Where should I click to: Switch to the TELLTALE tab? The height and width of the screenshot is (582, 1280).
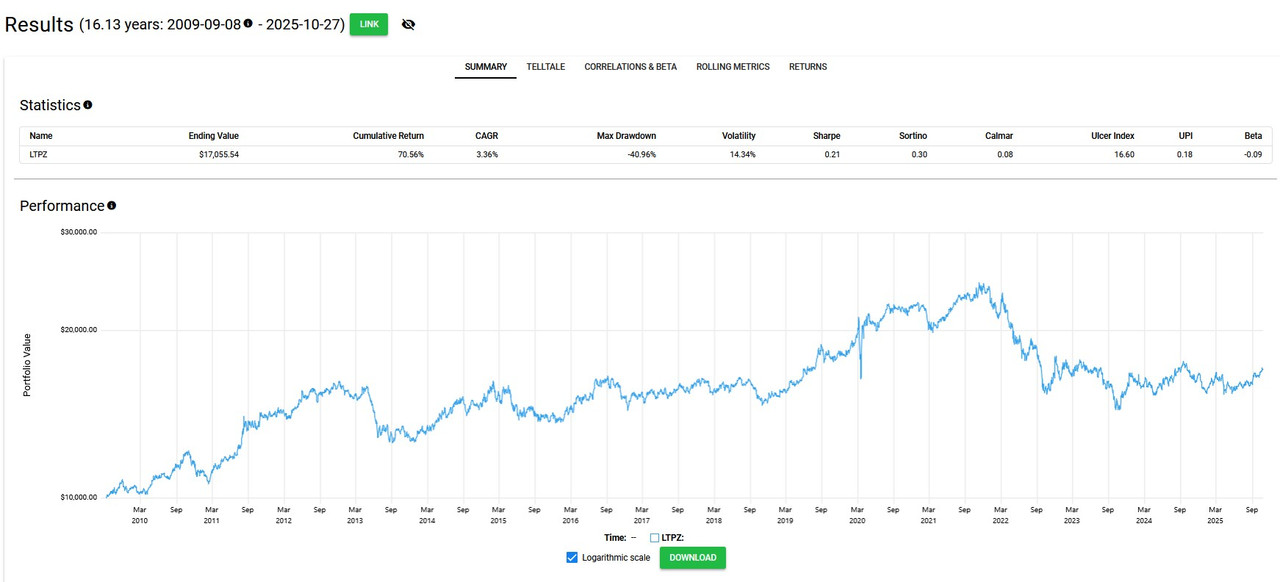[546, 67]
